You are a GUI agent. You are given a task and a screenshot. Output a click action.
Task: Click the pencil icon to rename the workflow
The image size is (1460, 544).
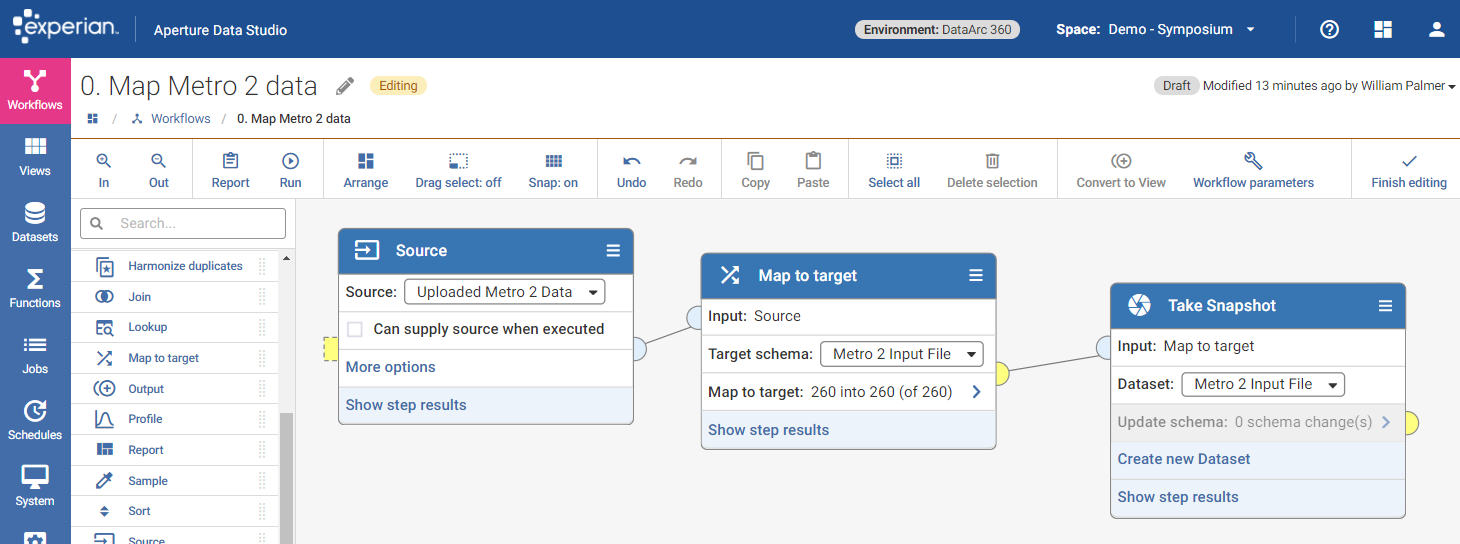tap(345, 86)
